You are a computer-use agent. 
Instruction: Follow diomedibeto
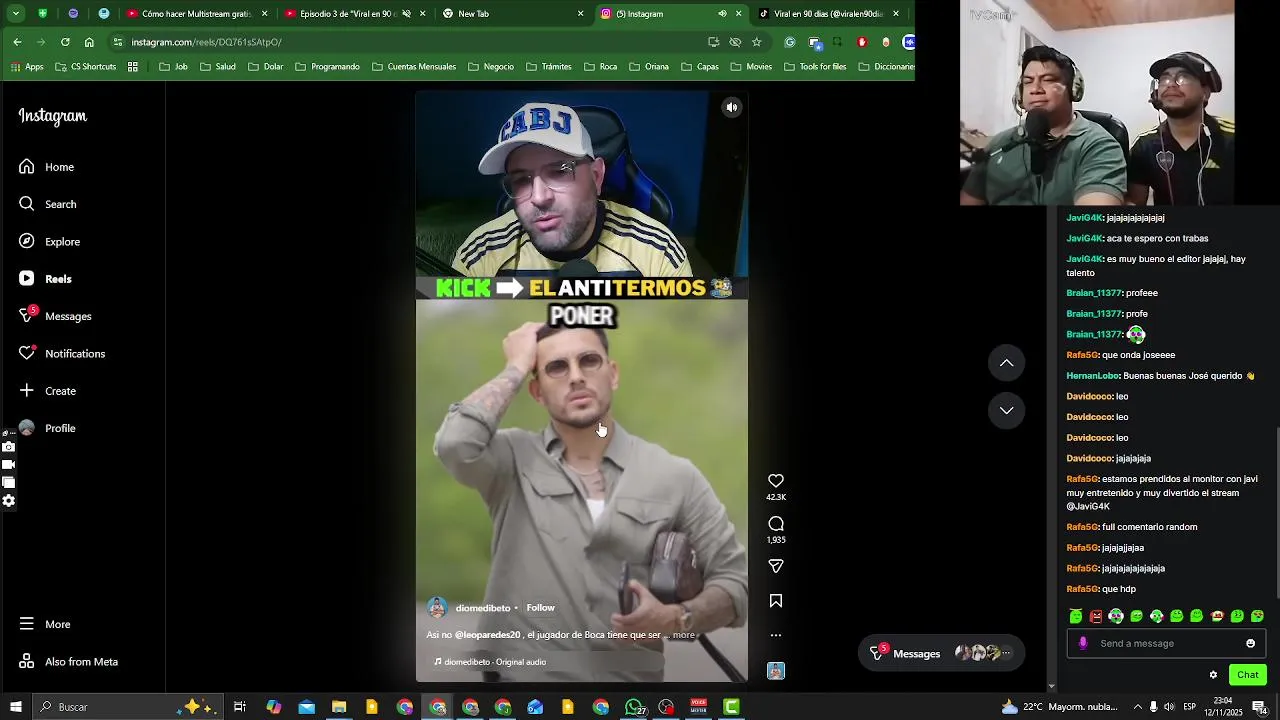540,608
